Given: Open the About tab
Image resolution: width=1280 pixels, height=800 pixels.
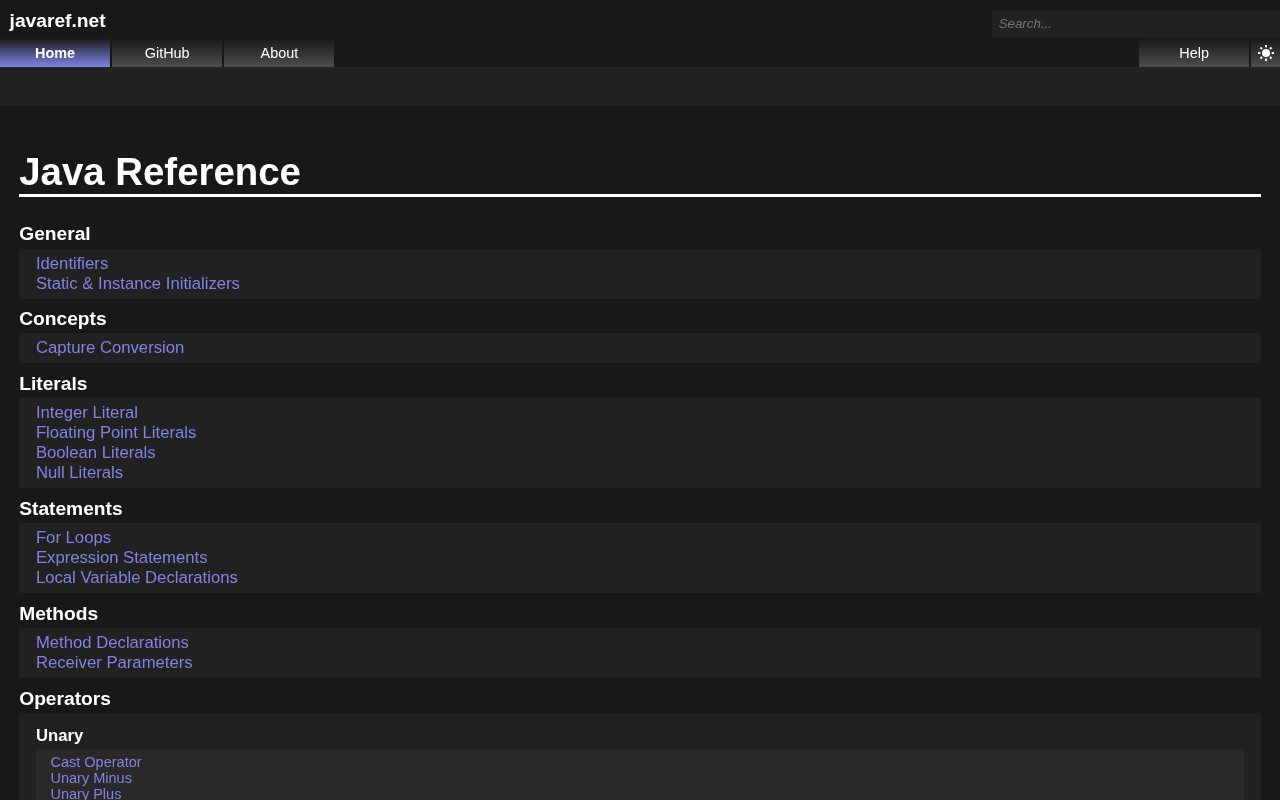Looking at the screenshot, I should (x=279, y=53).
